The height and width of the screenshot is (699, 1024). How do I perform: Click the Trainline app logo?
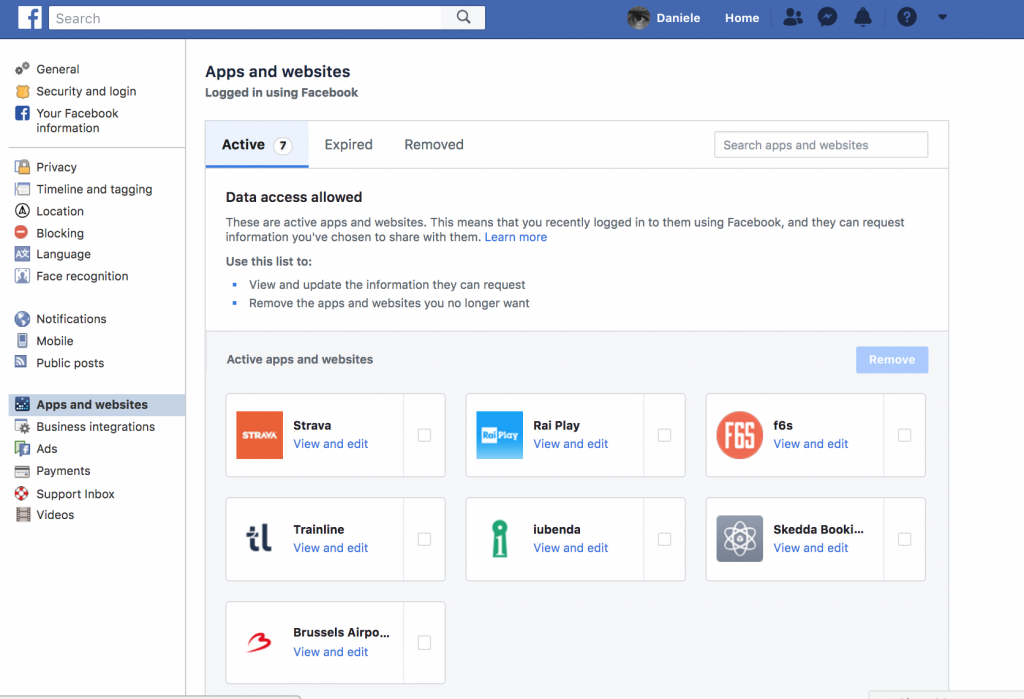[259, 539]
